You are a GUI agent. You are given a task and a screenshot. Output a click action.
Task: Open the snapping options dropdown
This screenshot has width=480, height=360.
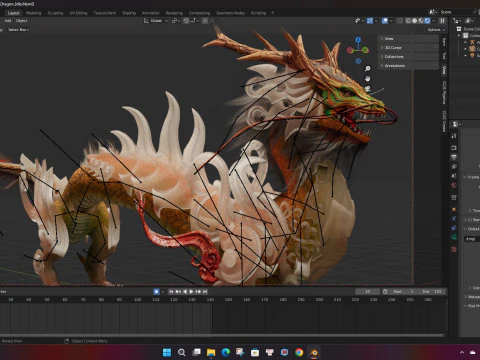[x=195, y=21]
